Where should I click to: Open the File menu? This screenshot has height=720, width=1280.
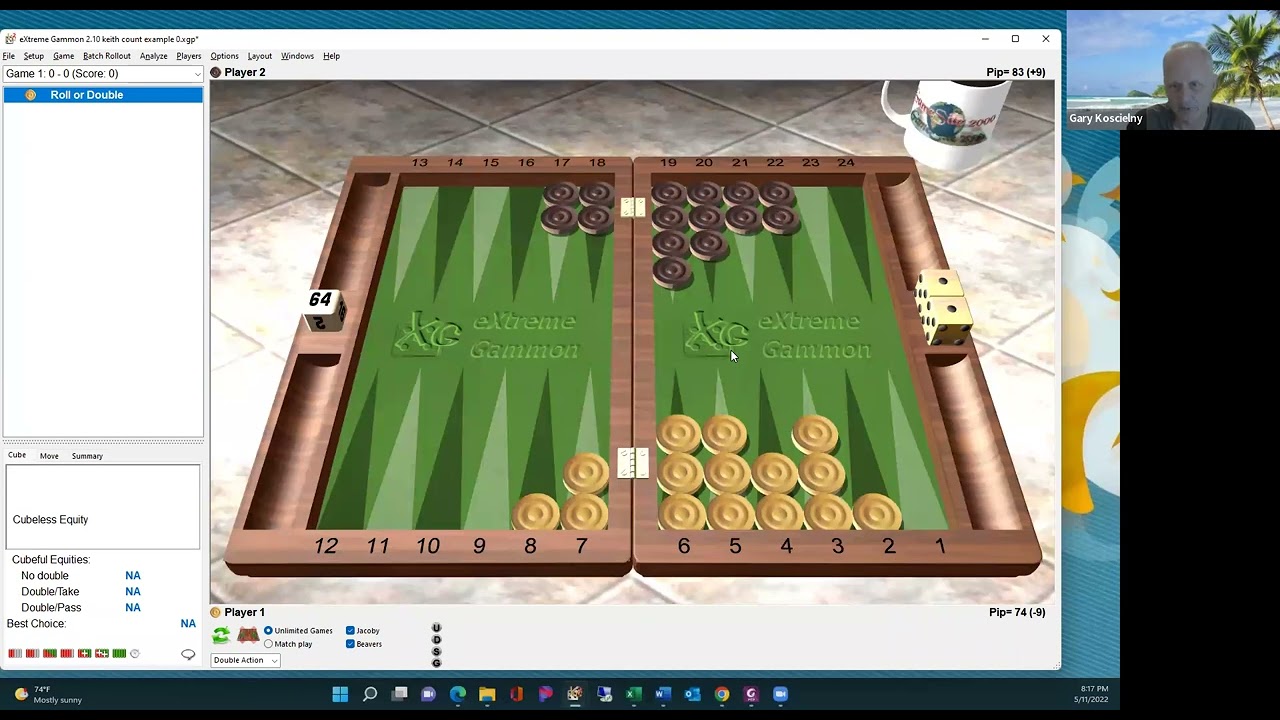(9, 56)
